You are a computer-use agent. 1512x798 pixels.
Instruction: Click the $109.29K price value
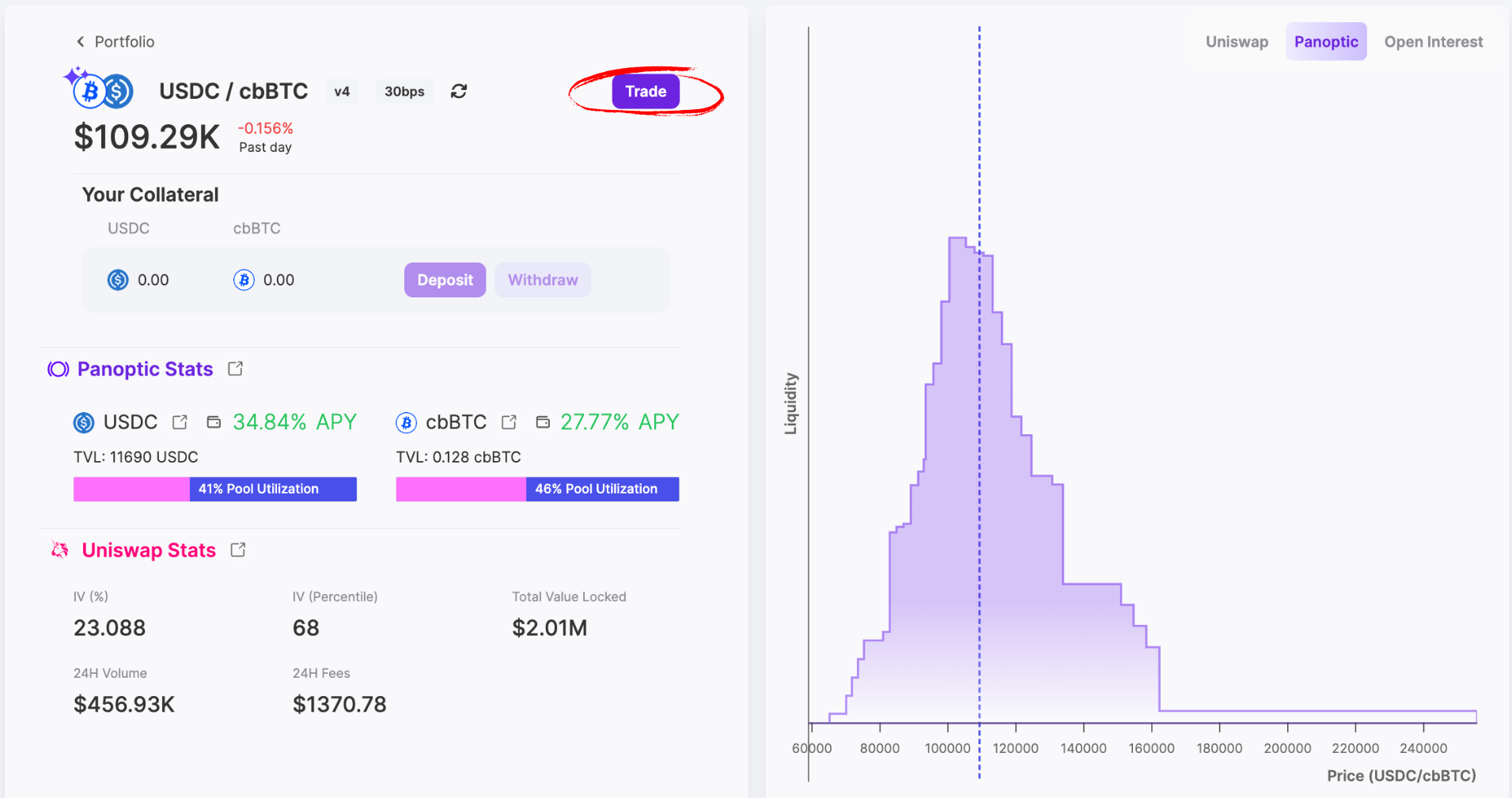click(147, 137)
